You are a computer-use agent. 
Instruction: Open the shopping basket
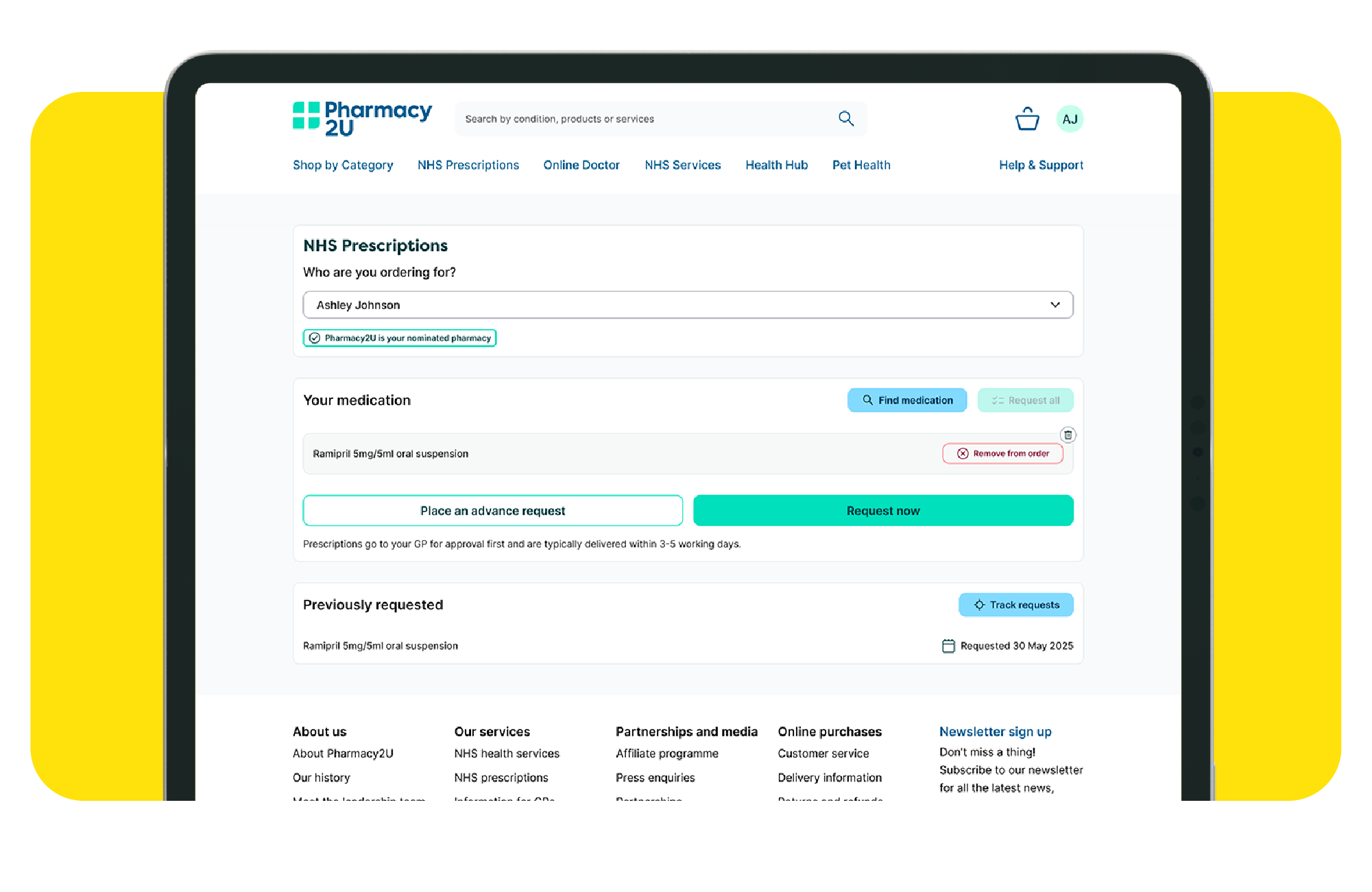[x=1026, y=119]
